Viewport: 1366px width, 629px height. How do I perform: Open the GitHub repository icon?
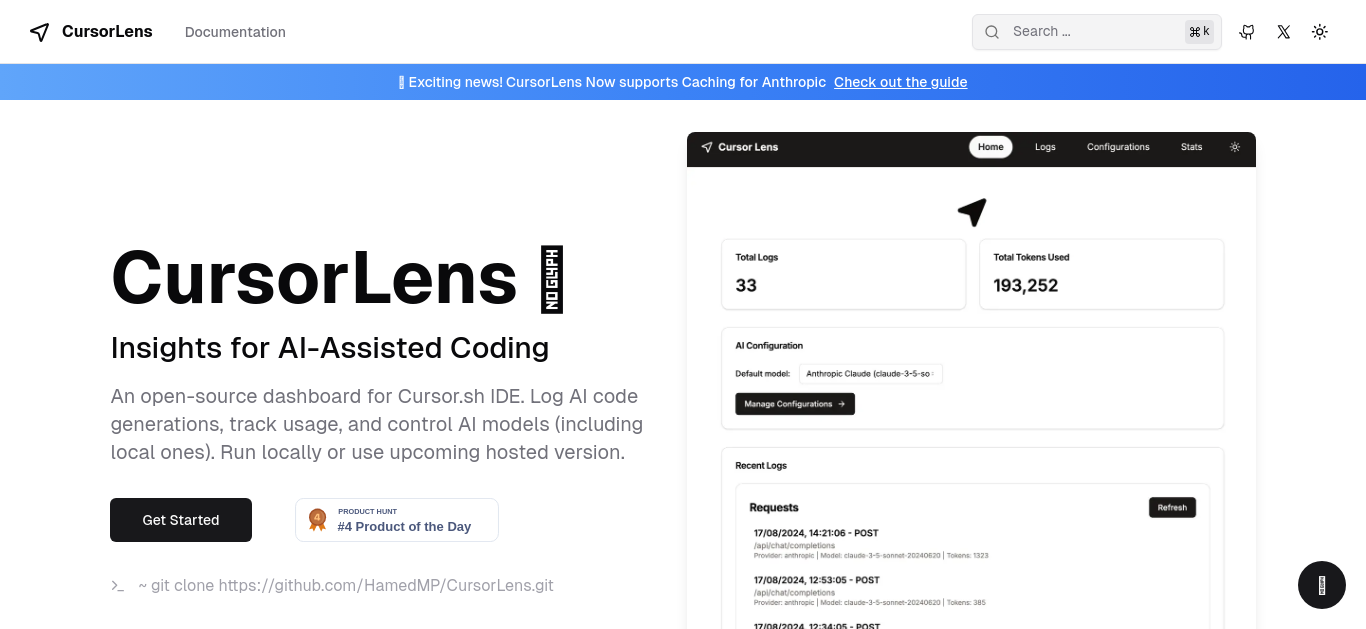1247,32
